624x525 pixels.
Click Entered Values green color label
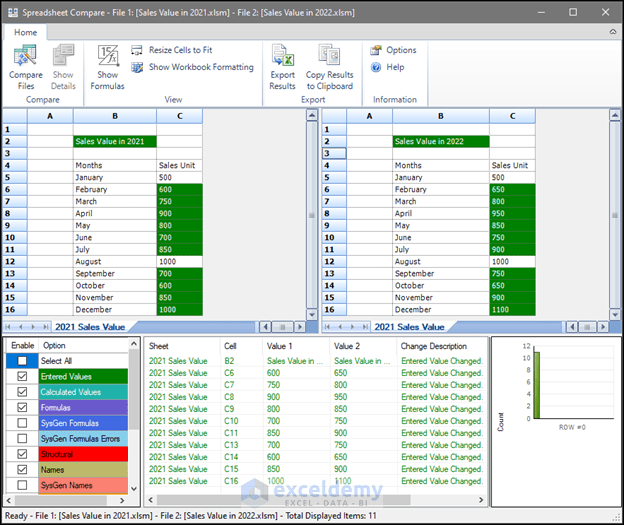pyautogui.click(x=83, y=376)
